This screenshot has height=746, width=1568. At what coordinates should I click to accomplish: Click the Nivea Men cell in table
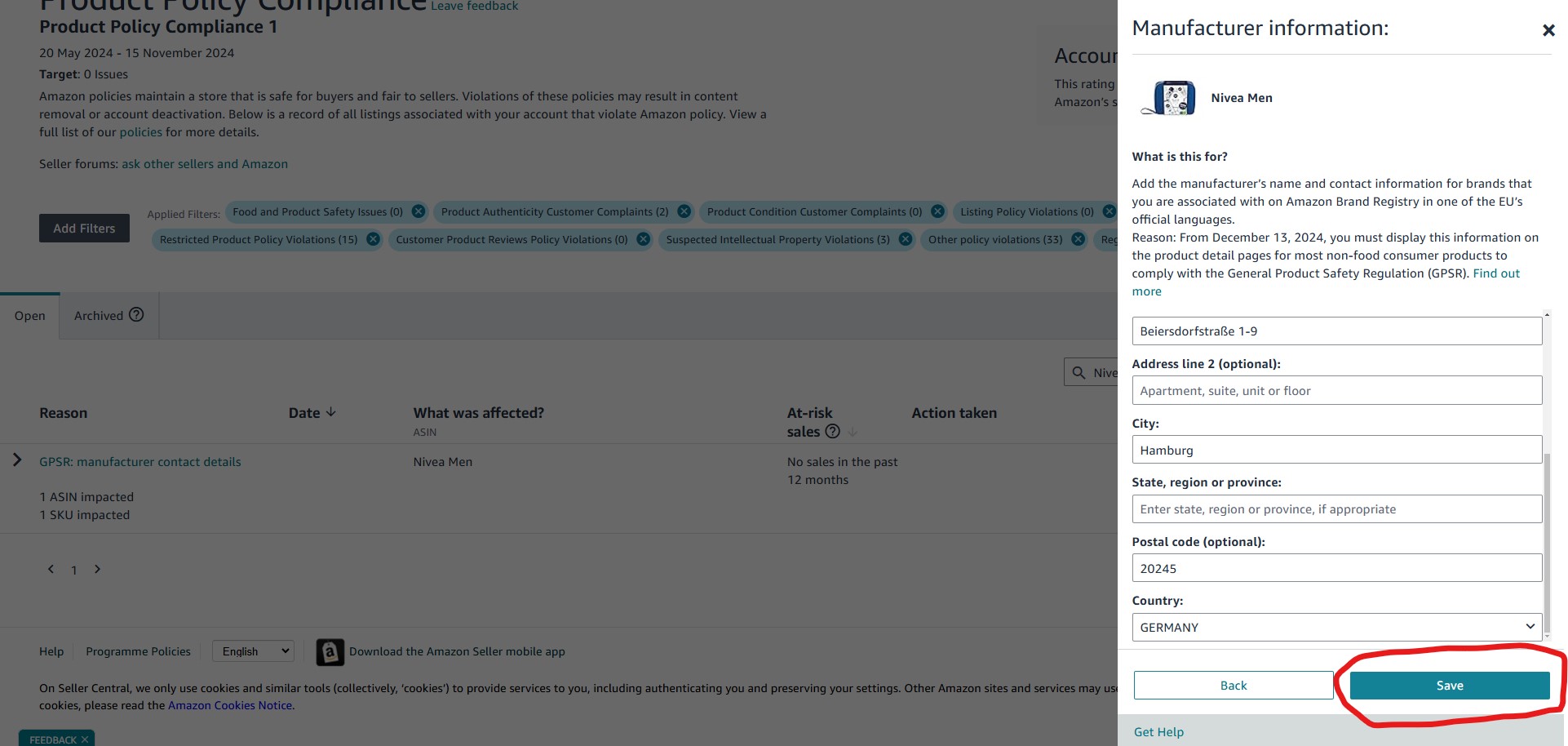pyautogui.click(x=442, y=462)
